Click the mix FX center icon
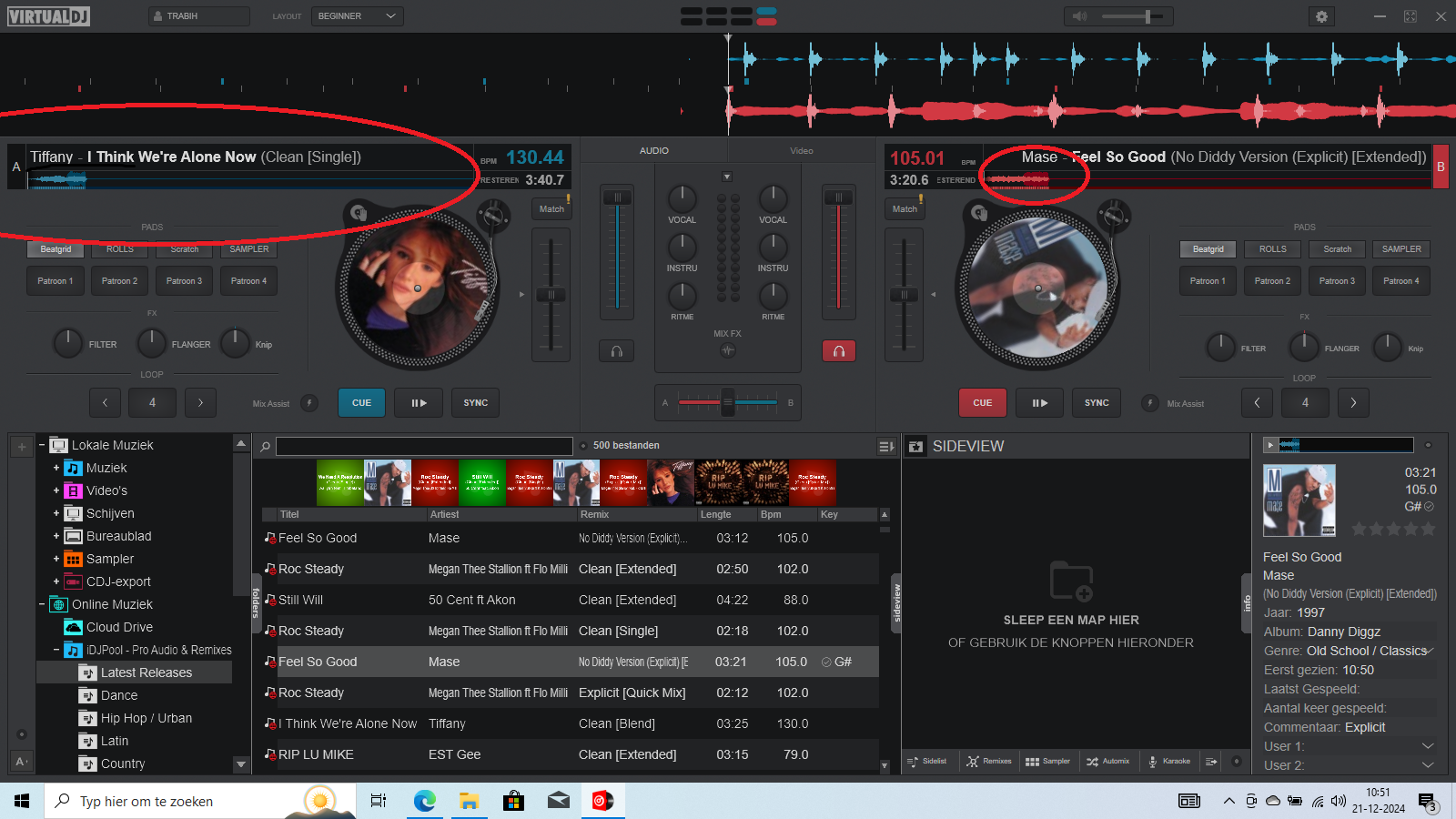This screenshot has height=819, width=1456. click(727, 350)
